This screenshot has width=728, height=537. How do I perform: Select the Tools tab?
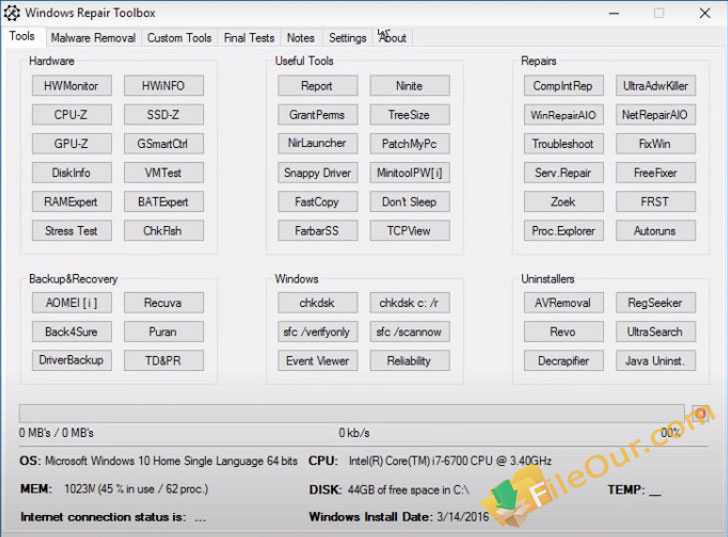click(22, 36)
